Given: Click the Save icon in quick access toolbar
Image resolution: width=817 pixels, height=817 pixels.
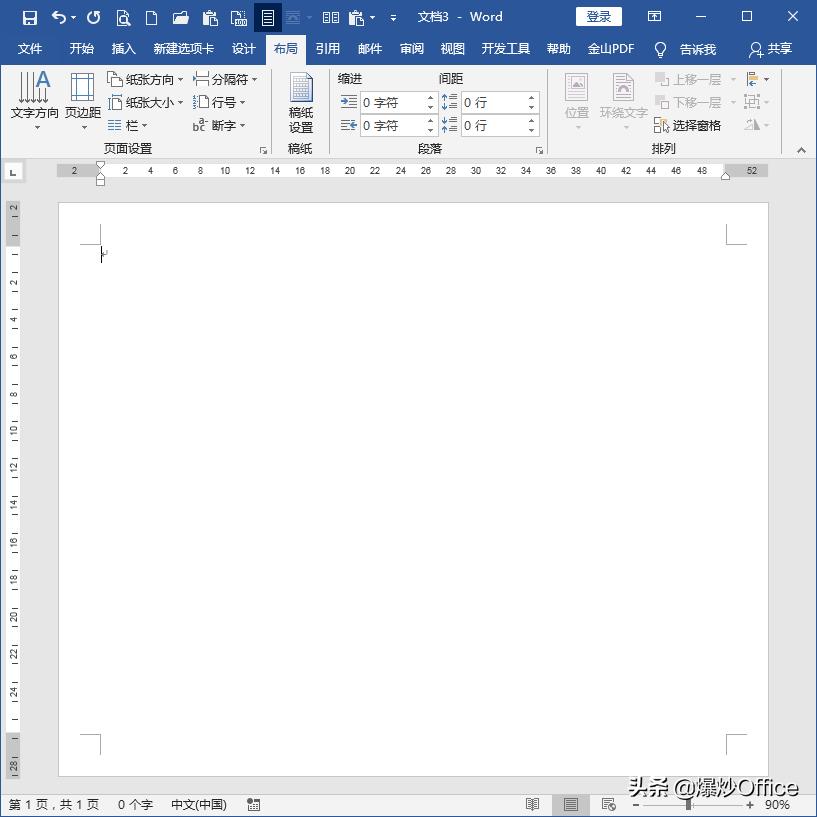Looking at the screenshot, I should 30,18.
